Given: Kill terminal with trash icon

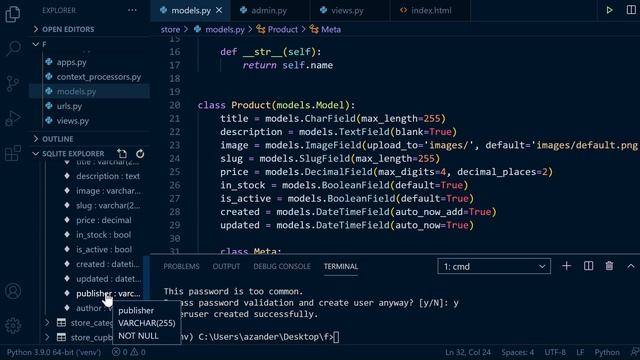Looking at the screenshot, I should pos(609,266).
